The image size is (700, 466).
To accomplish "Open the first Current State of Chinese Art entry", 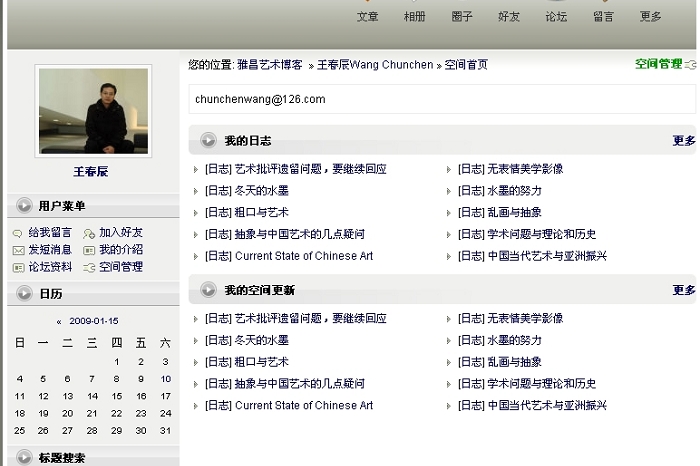I will coord(303,256).
